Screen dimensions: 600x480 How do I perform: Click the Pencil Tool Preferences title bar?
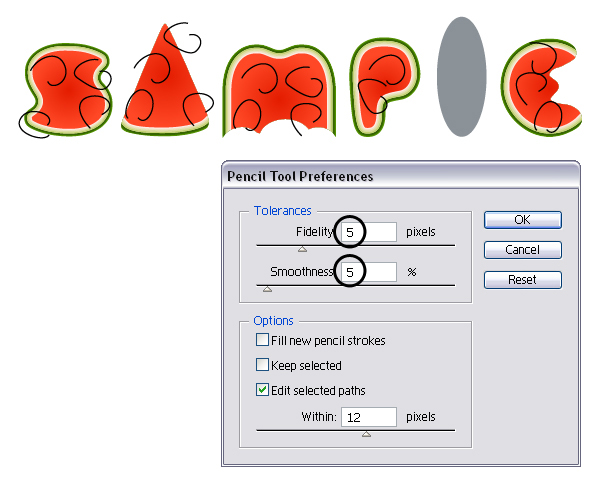401,176
